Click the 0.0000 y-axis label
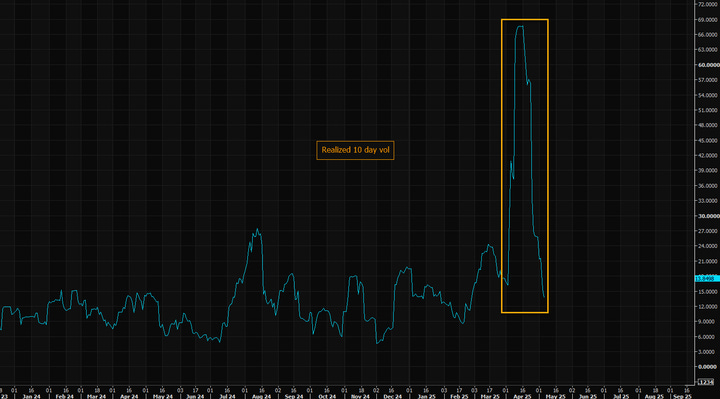720x399 pixels. (708, 367)
